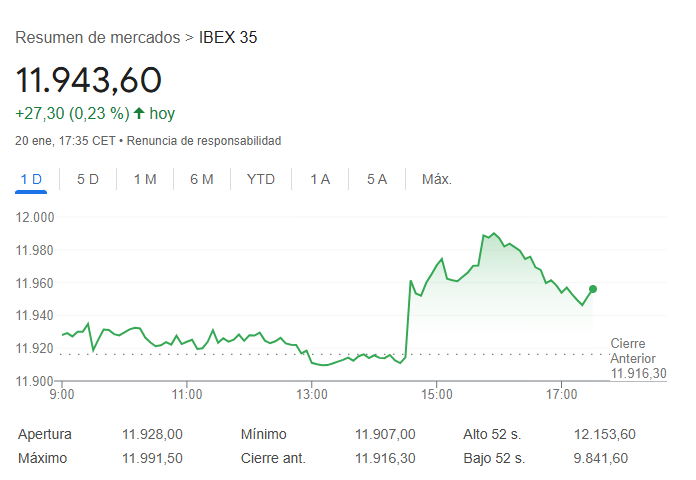Open the 5 A time range tab
696x480 pixels.
377,179
